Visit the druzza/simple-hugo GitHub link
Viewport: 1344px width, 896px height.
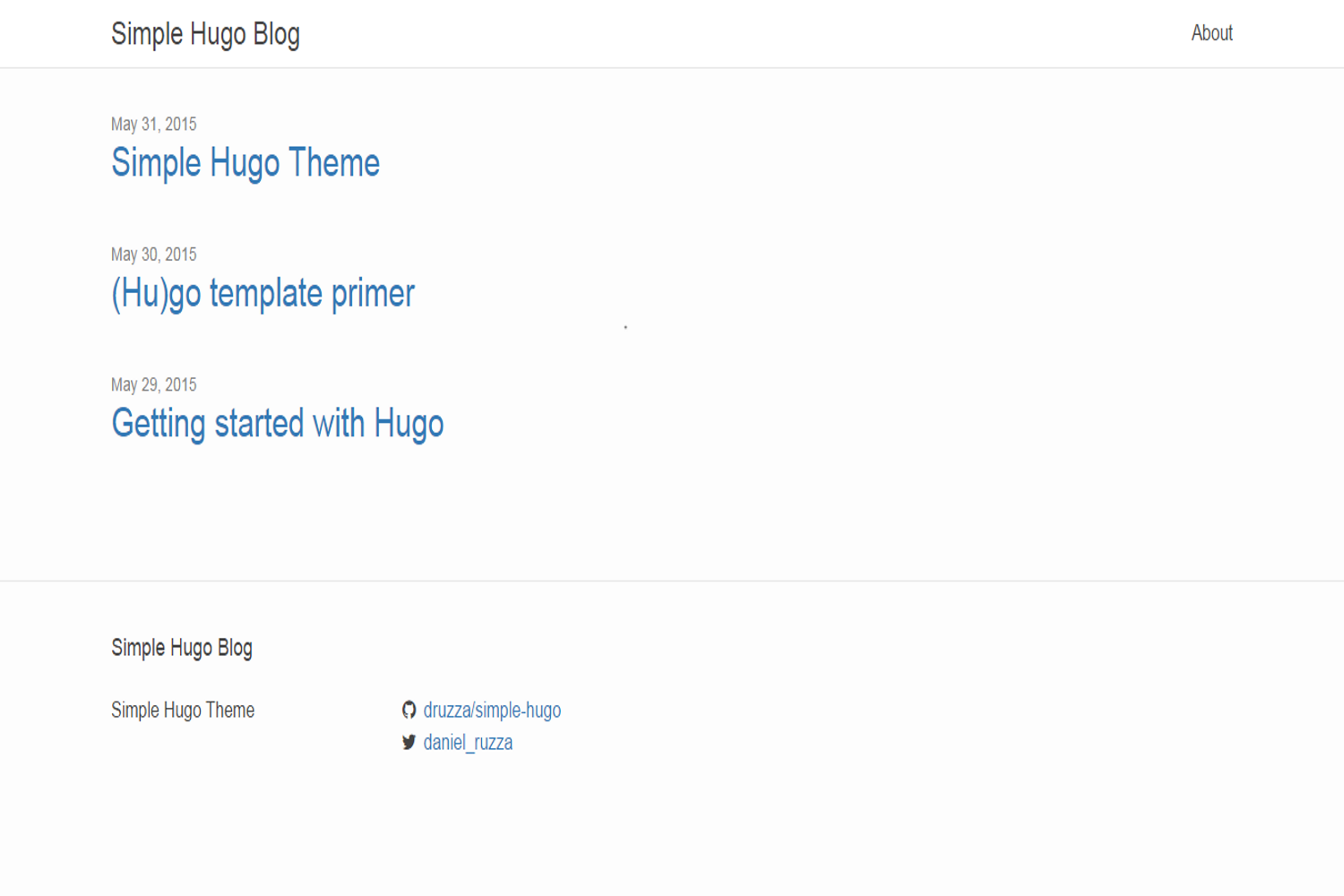coord(492,710)
